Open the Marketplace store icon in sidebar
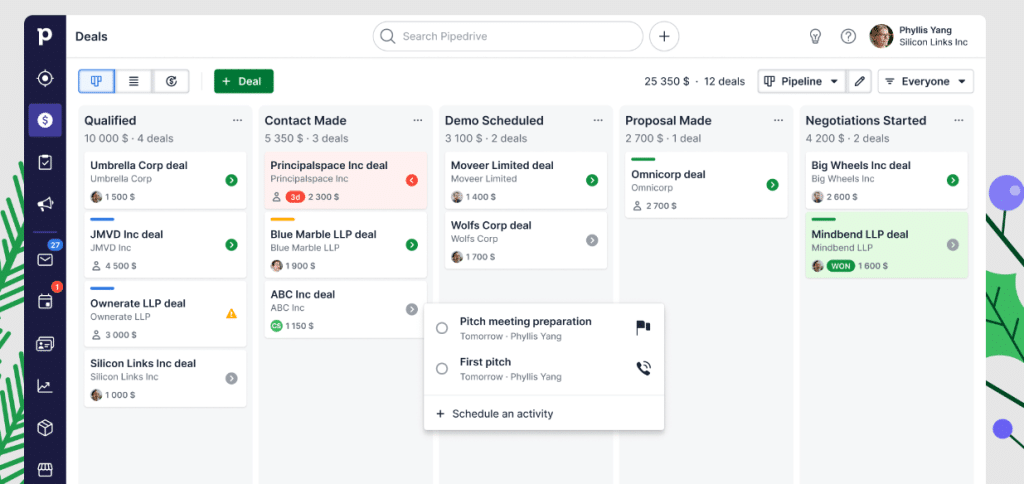The image size is (1024, 484). [x=44, y=470]
